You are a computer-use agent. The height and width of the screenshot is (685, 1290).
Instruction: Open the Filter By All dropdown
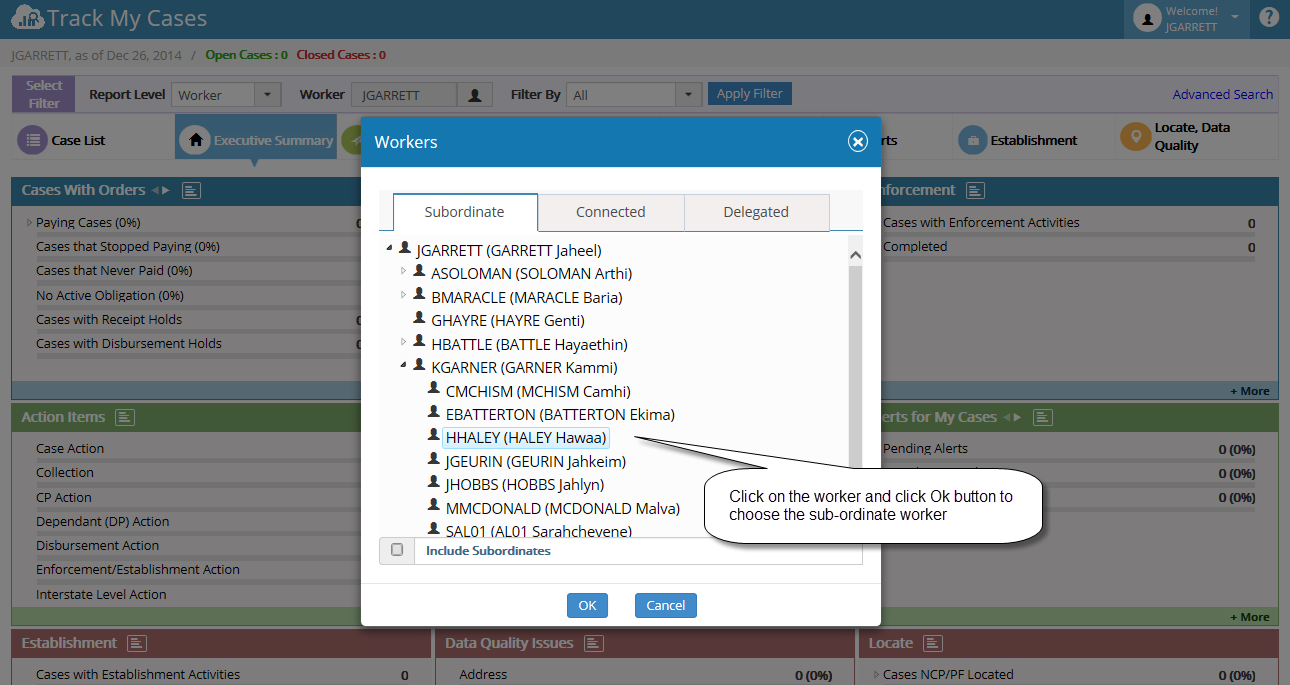coord(688,95)
